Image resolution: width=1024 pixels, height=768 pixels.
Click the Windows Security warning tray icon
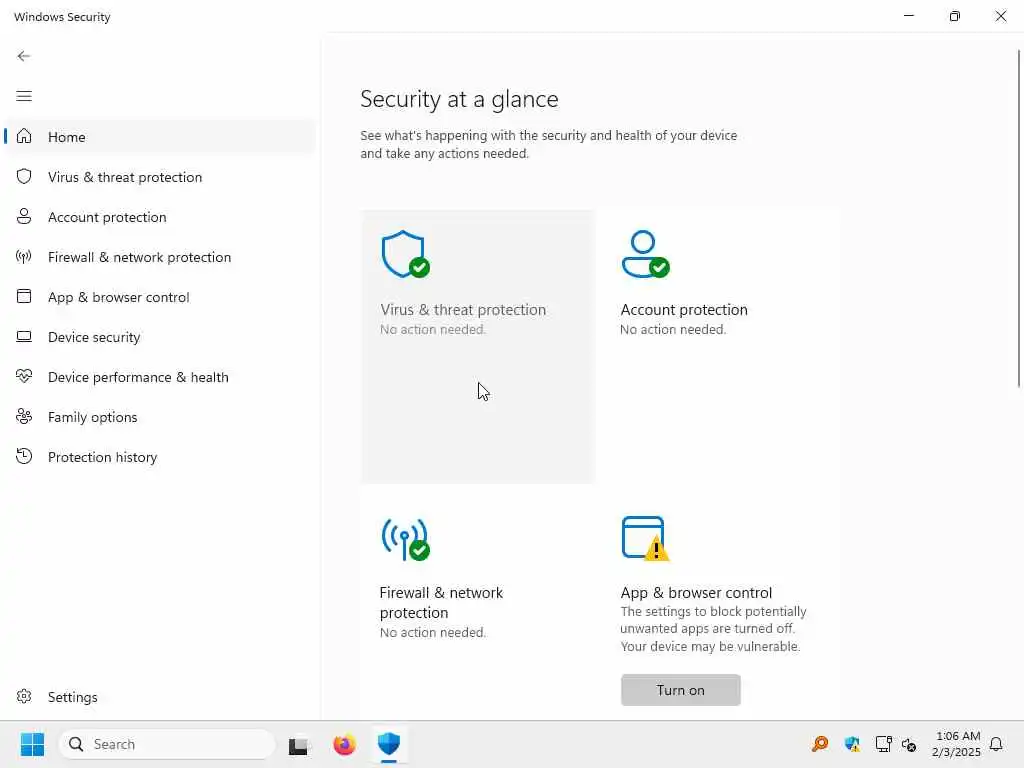(x=852, y=744)
